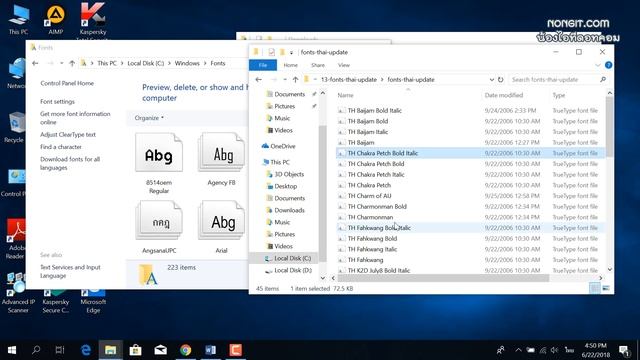Open address bar history dropdown
The width and height of the screenshot is (640, 360).
491,80
